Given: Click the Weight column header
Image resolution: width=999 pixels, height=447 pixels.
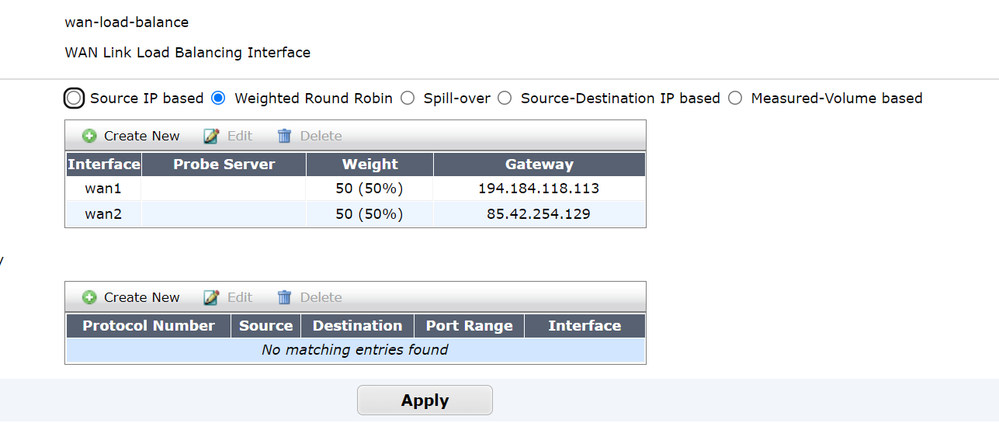Looking at the screenshot, I should [369, 164].
